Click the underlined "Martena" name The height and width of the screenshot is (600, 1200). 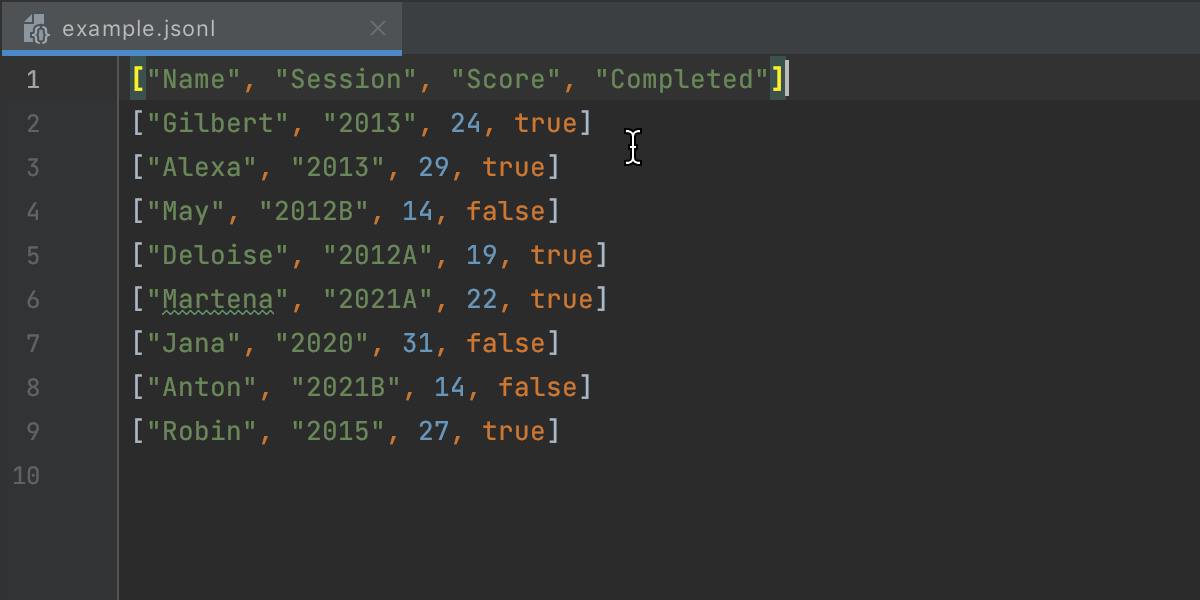click(218, 299)
